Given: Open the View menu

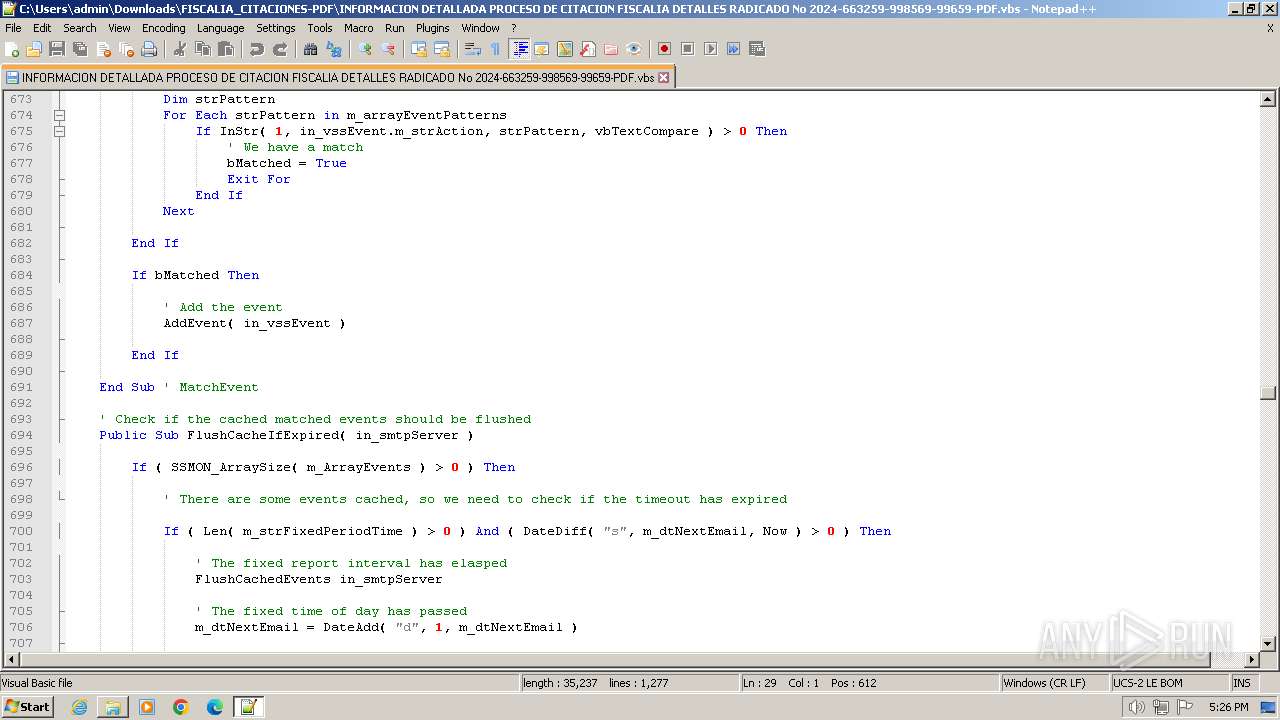Looking at the screenshot, I should [x=119, y=28].
